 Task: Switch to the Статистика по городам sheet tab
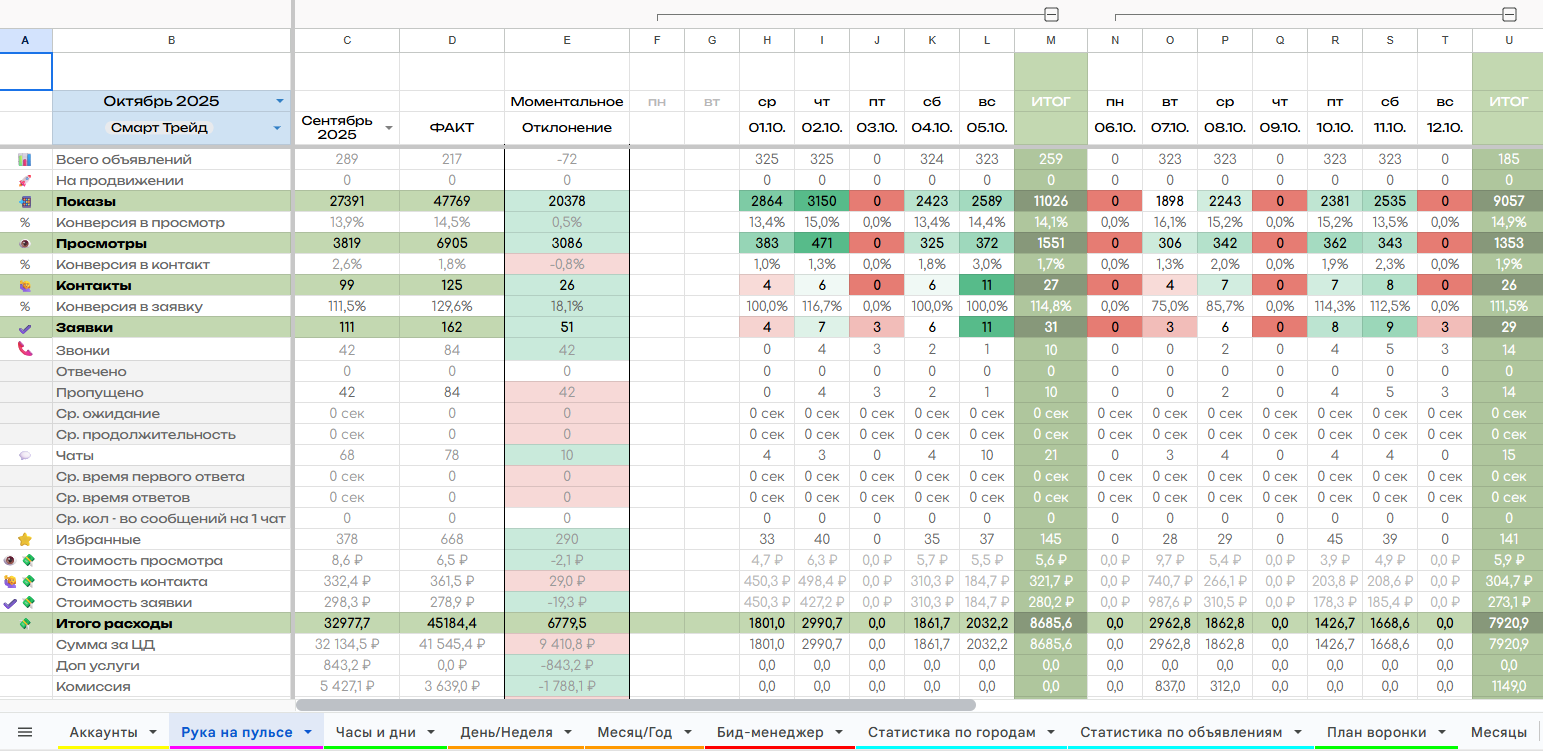coord(952,733)
